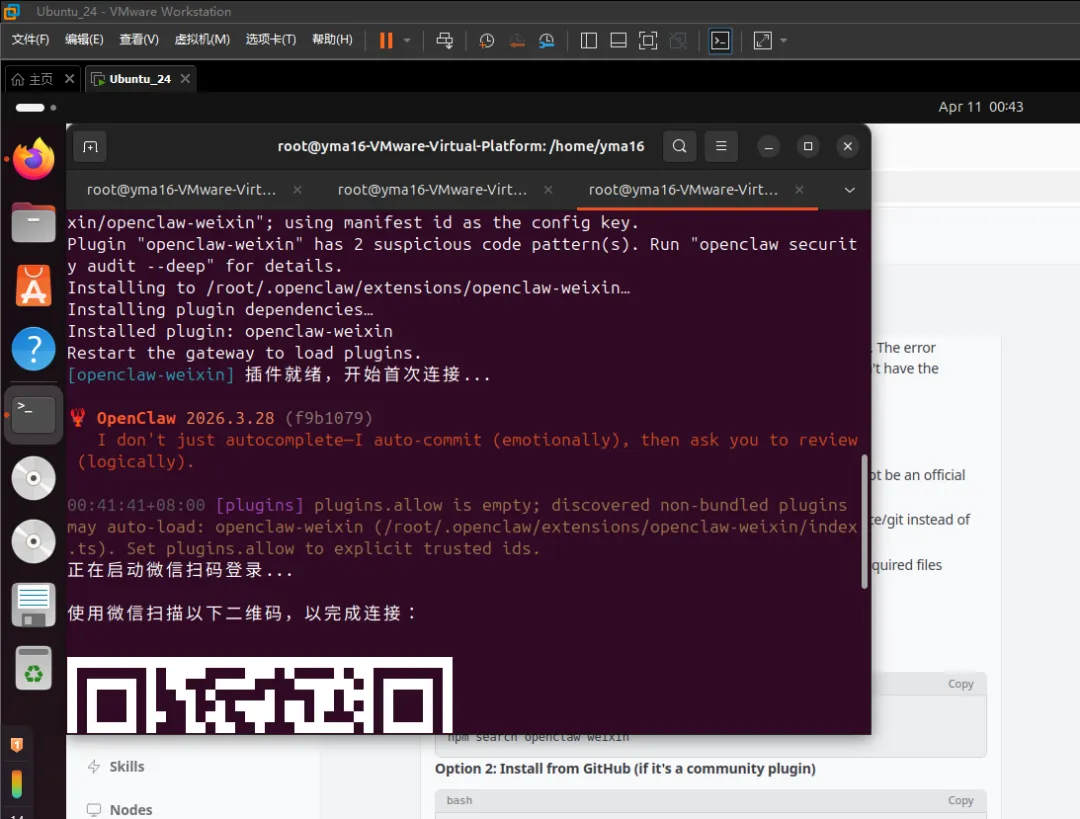
Task: Click the Terminal icon in the dock
Action: 33,415
